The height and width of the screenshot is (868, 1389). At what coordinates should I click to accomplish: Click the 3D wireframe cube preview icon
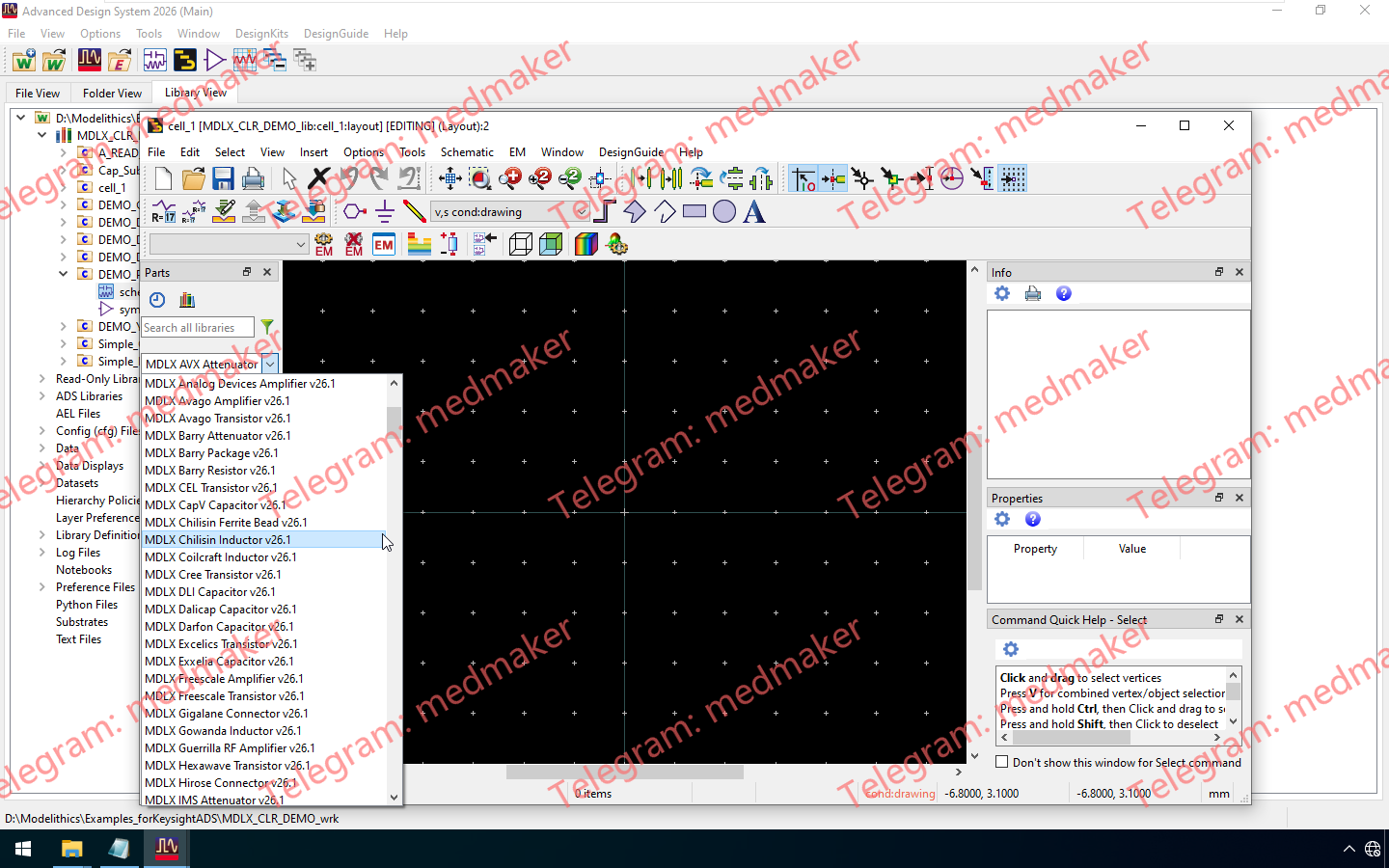pyautogui.click(x=521, y=244)
